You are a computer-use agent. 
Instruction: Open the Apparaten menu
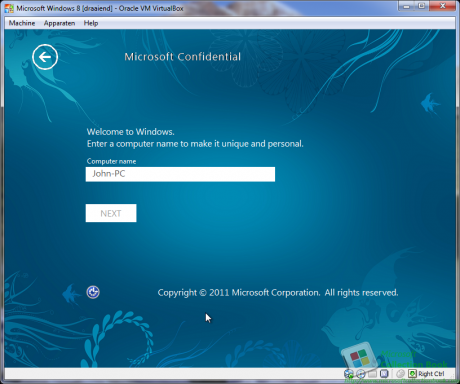click(x=59, y=23)
